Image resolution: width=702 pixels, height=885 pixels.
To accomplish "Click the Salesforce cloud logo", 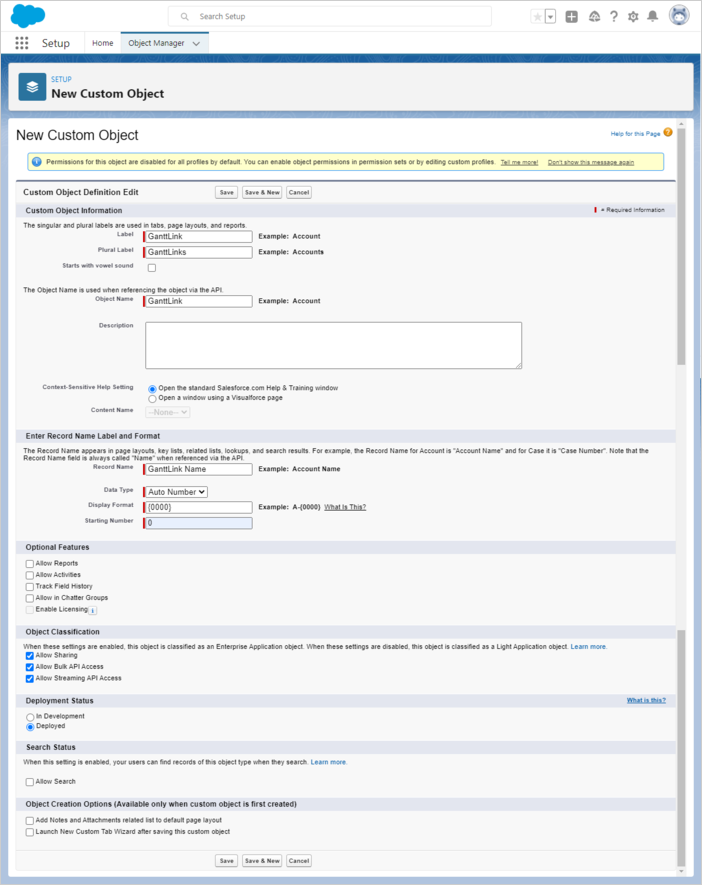I will [x=28, y=16].
